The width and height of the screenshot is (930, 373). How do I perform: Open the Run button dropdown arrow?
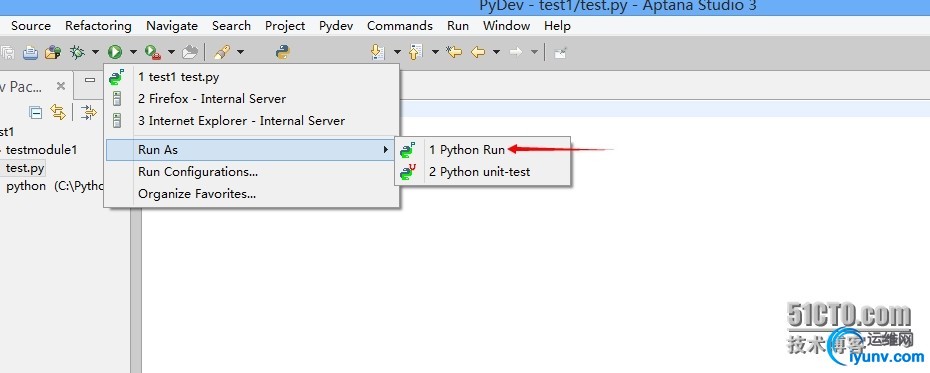(133, 52)
